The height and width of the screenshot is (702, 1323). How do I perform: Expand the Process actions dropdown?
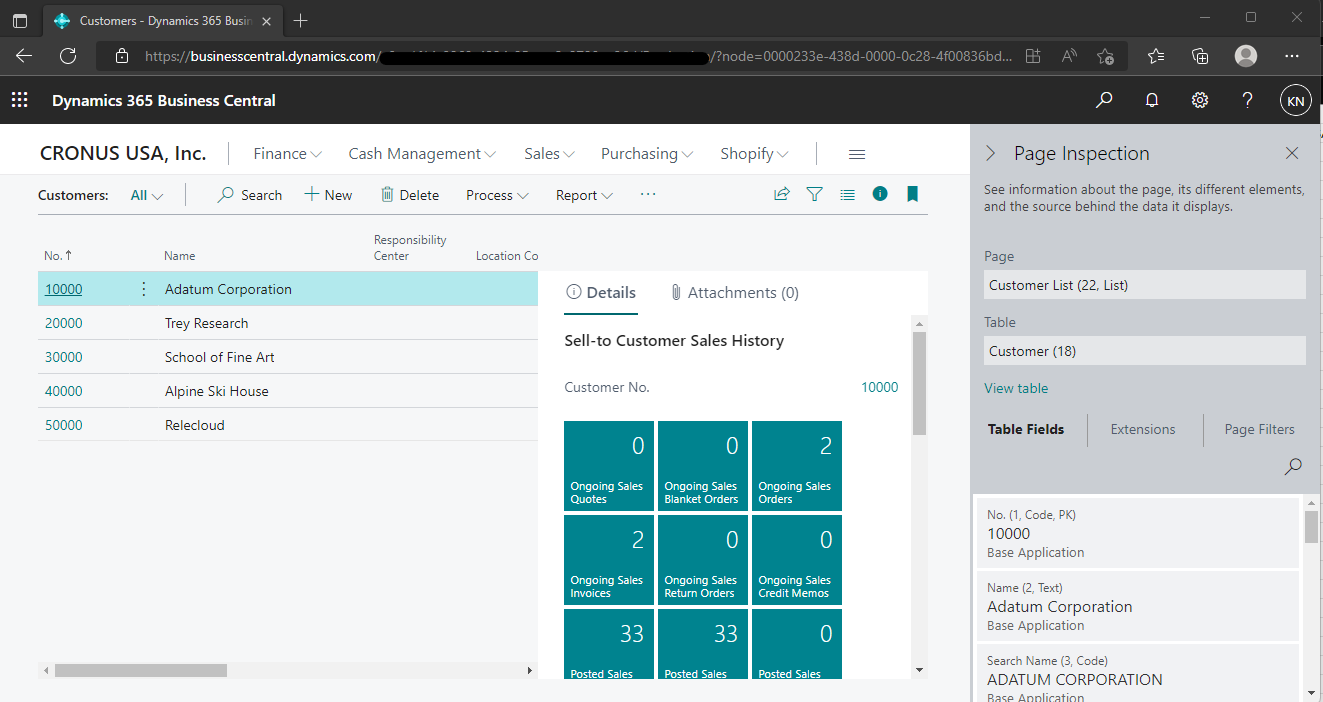click(x=497, y=195)
